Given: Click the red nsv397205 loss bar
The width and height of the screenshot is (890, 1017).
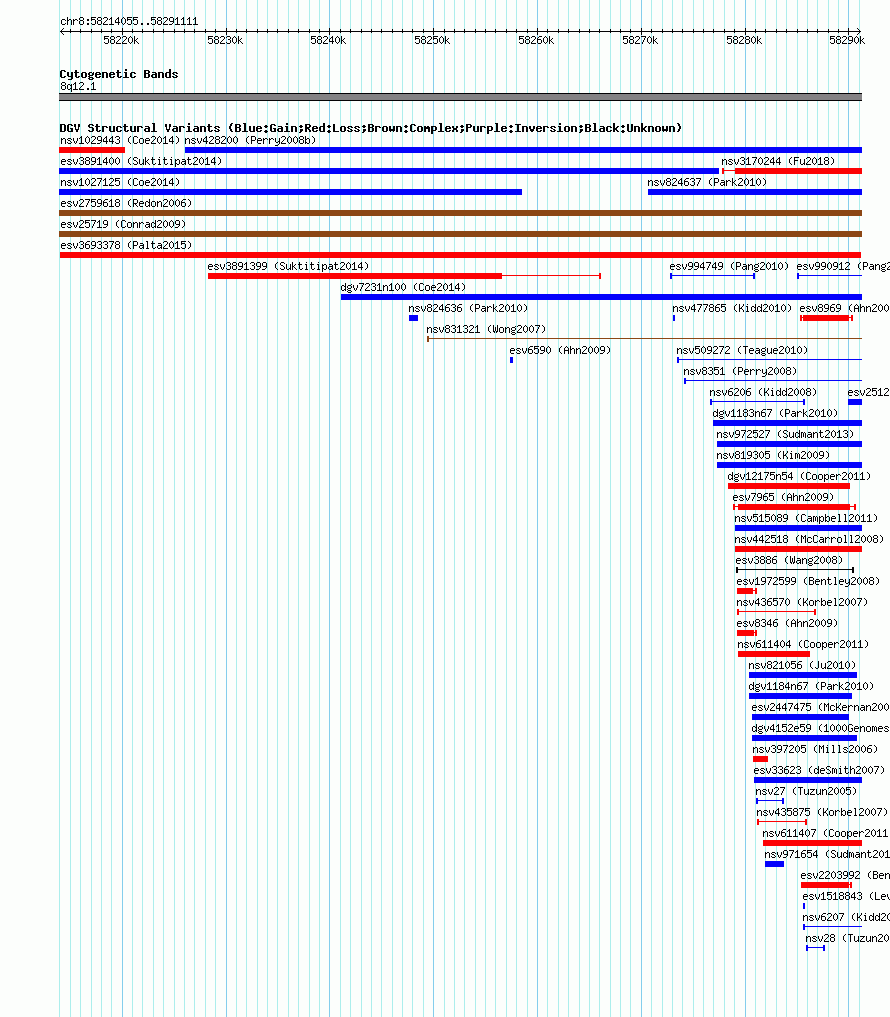Looking at the screenshot, I should (760, 759).
